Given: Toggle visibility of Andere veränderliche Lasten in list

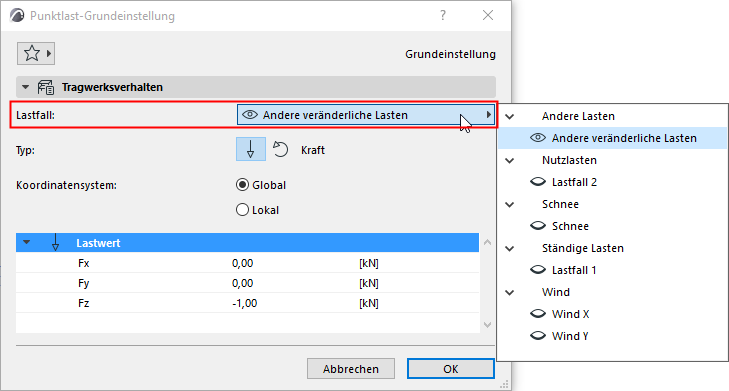Looking at the screenshot, I should [538, 138].
